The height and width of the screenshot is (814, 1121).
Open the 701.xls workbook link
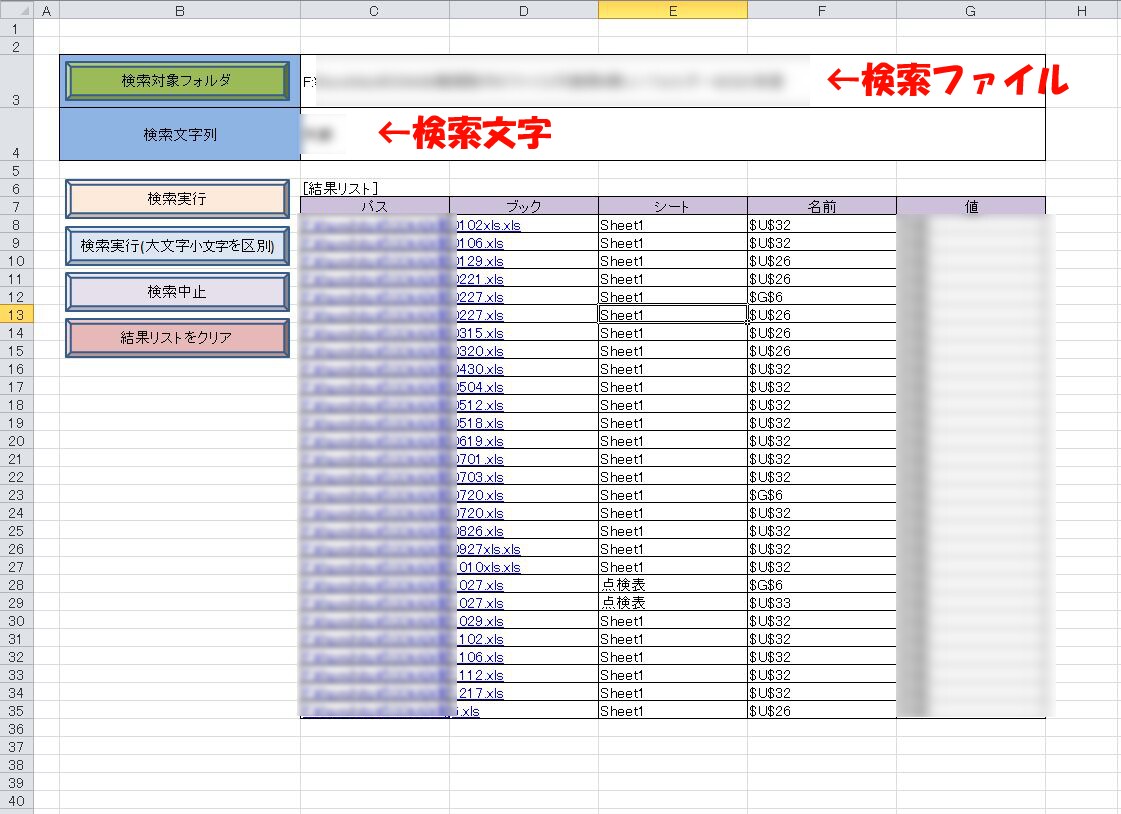click(480, 459)
